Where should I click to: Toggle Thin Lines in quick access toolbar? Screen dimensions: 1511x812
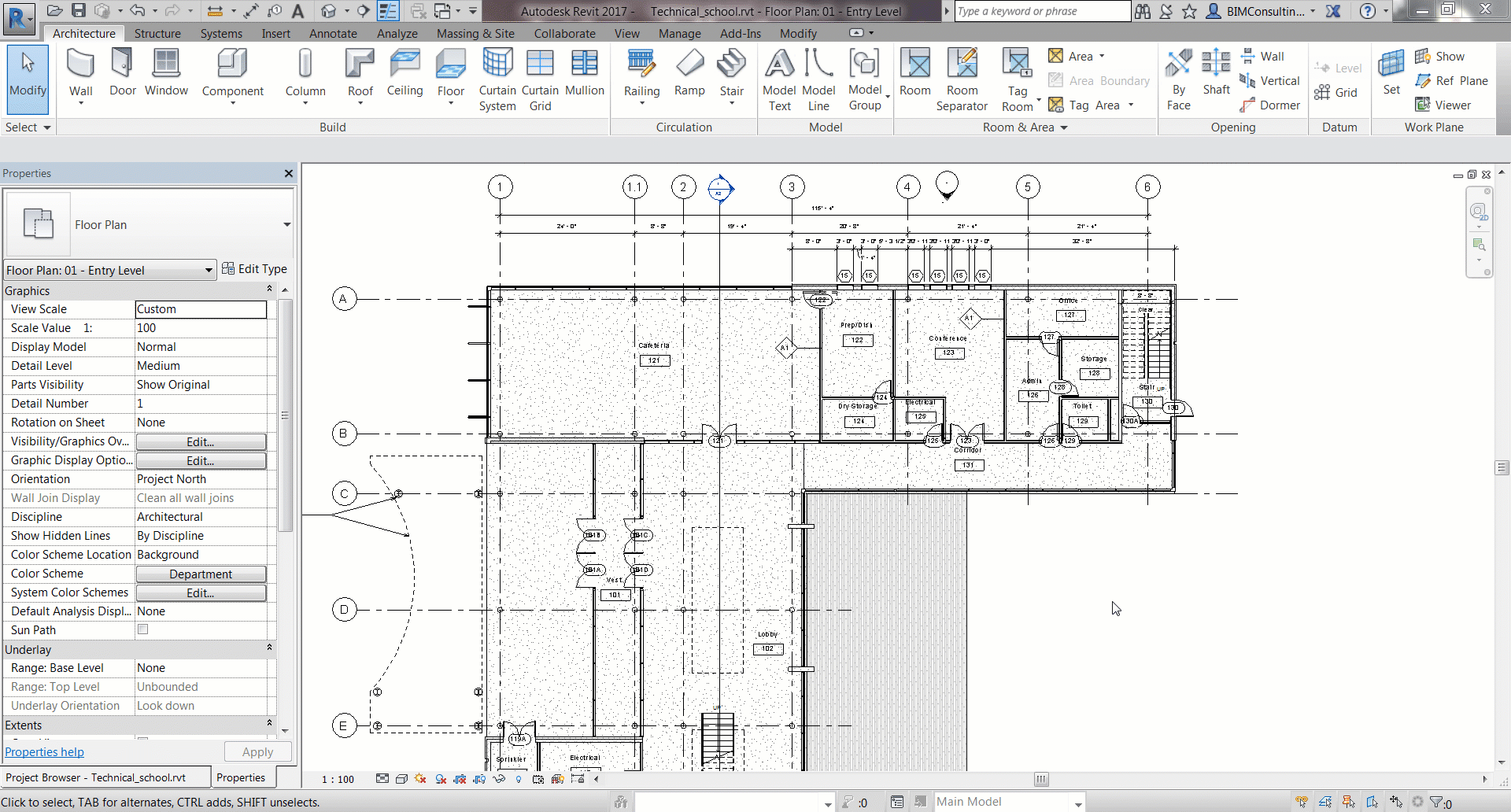[x=387, y=10]
